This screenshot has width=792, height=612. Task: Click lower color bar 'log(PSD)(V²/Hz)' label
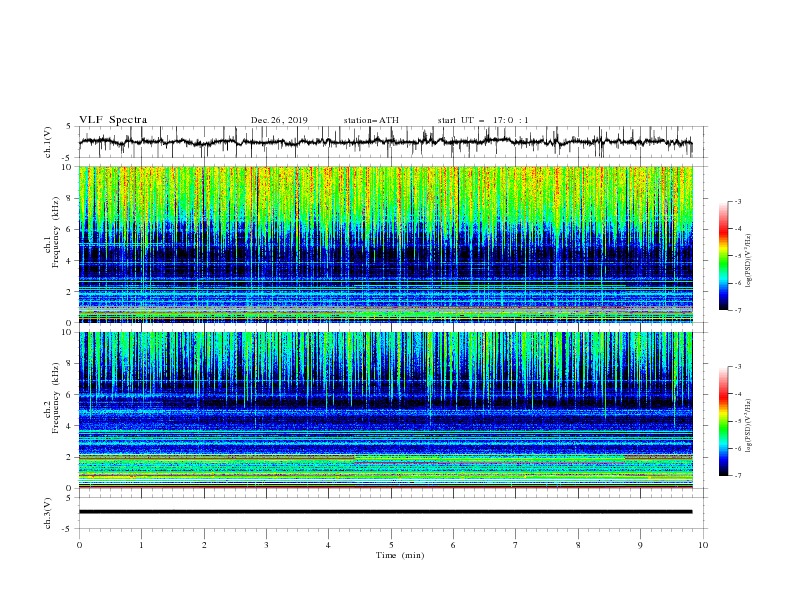[x=748, y=425]
